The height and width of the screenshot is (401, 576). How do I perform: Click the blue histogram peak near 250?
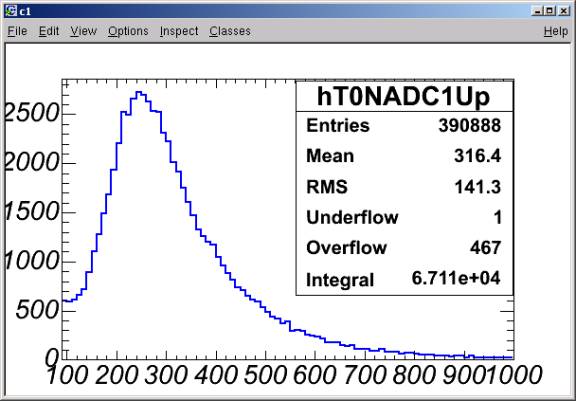click(139, 93)
